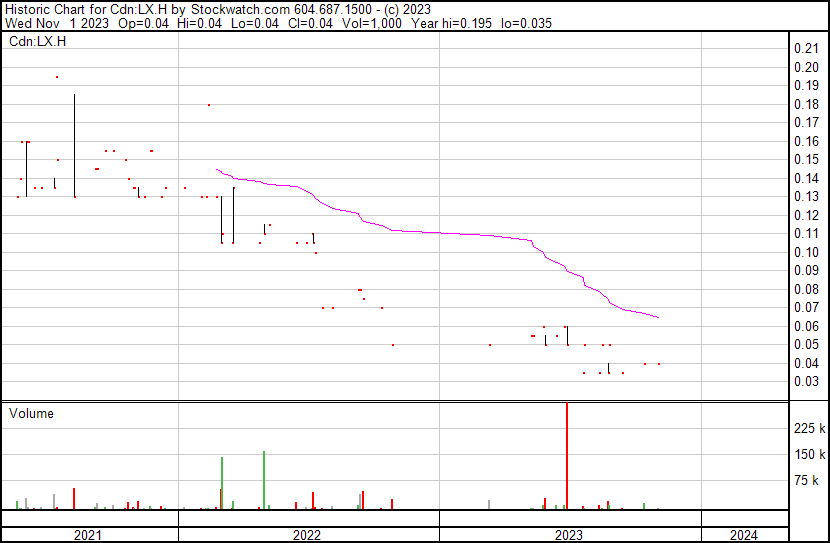Click the 'Cdn:LX.H' symbol label in chart
This screenshot has height=543, width=830.
tap(38, 41)
